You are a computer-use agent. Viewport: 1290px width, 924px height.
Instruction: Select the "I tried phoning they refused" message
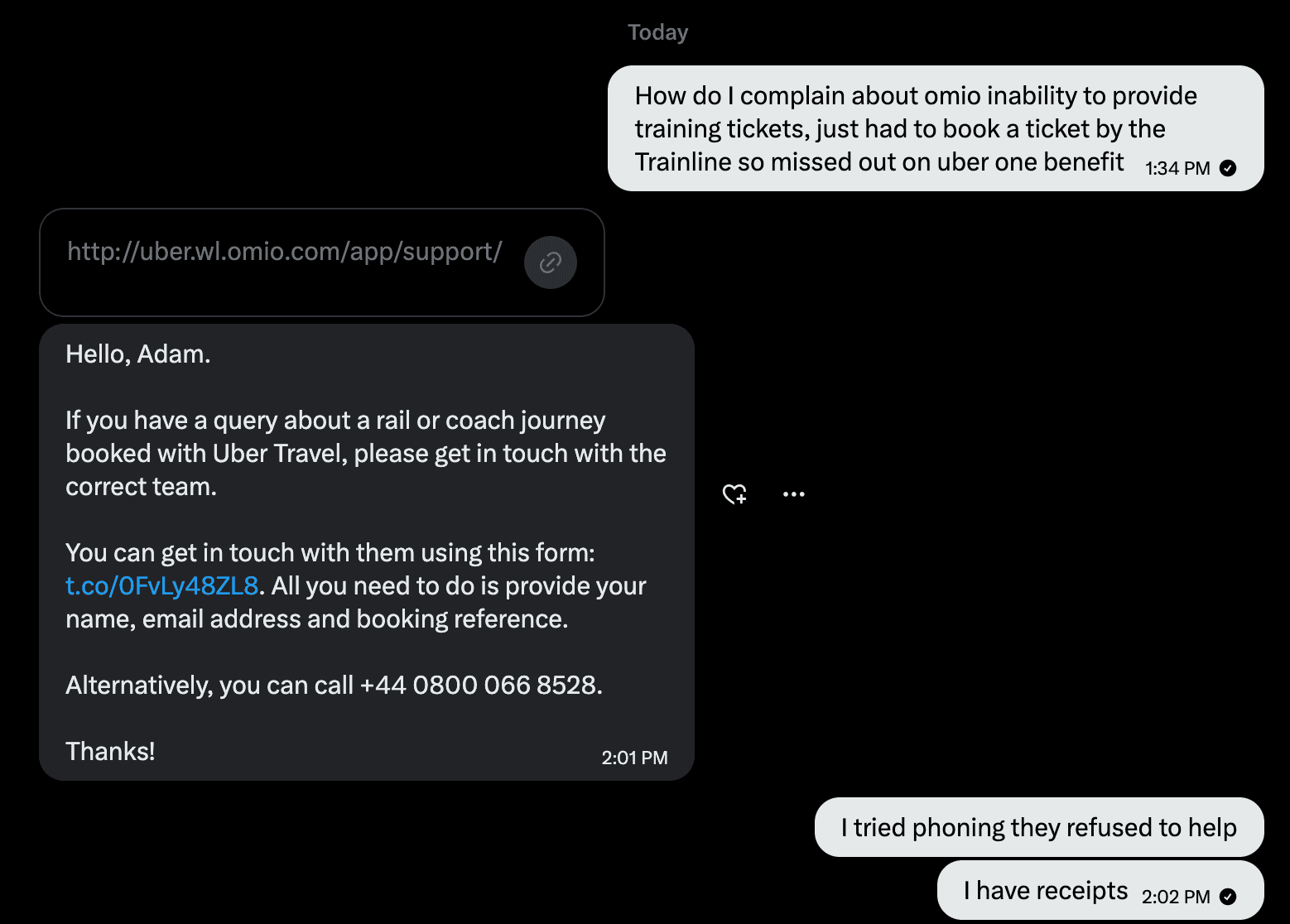click(x=1038, y=827)
